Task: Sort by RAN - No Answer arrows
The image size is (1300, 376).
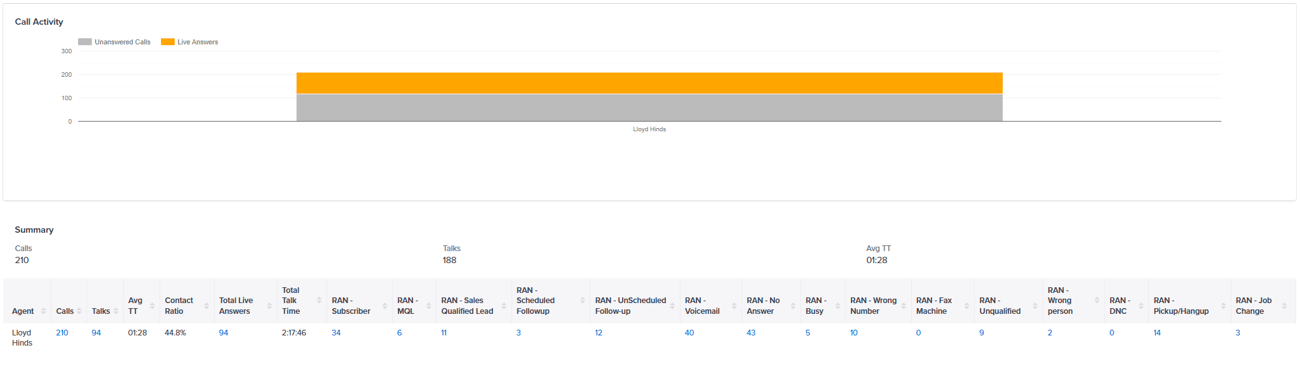Action: (x=794, y=305)
